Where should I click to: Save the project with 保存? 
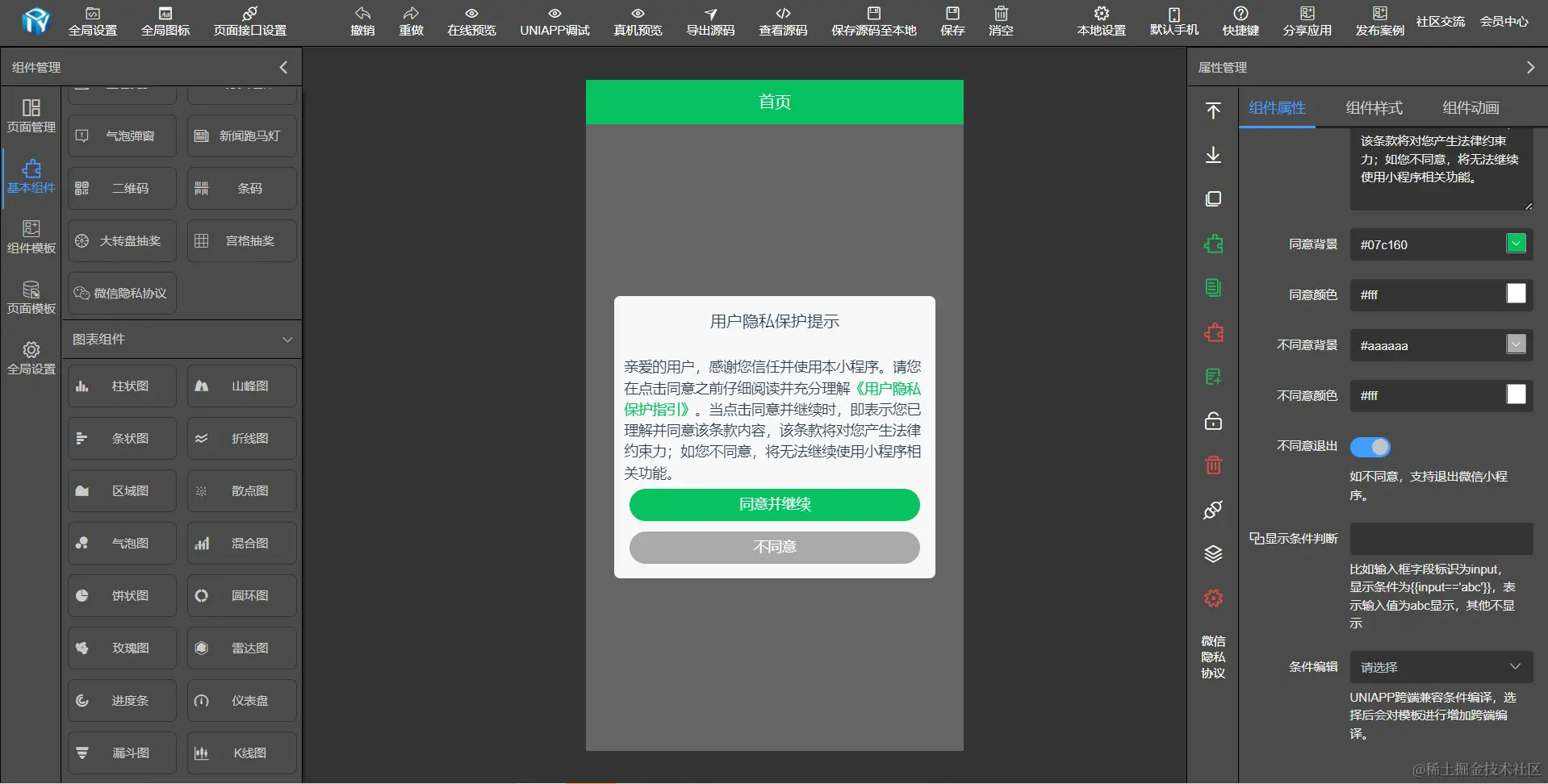[x=952, y=22]
